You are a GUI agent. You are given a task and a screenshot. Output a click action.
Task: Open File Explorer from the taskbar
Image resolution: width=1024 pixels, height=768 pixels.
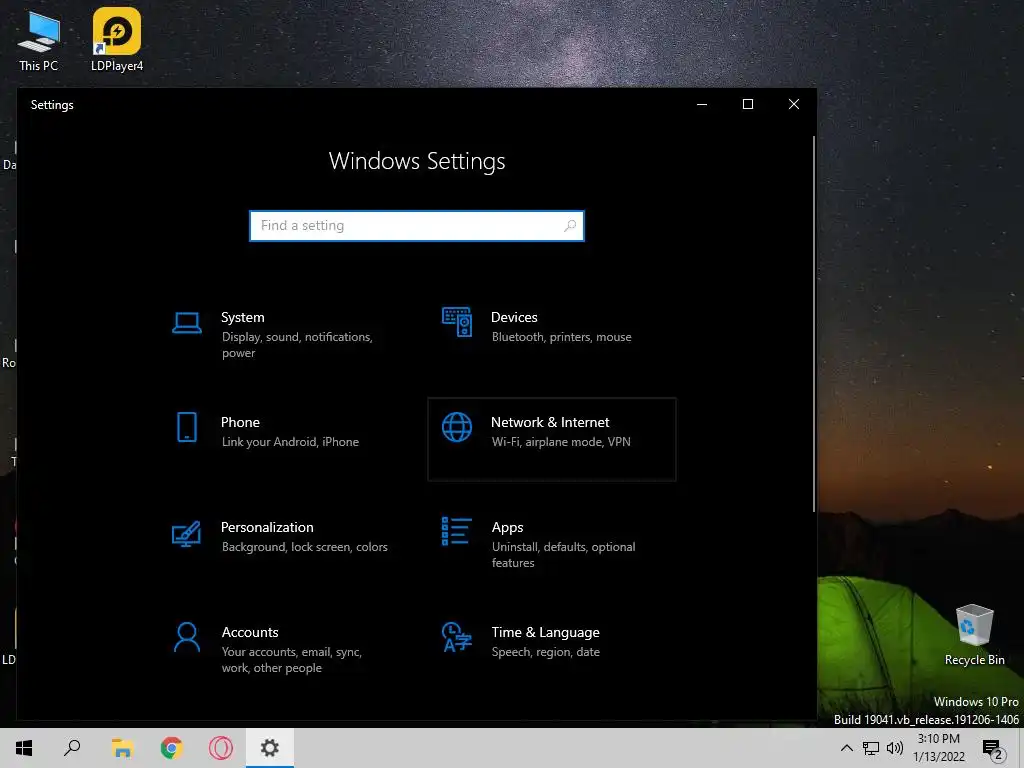[122, 748]
